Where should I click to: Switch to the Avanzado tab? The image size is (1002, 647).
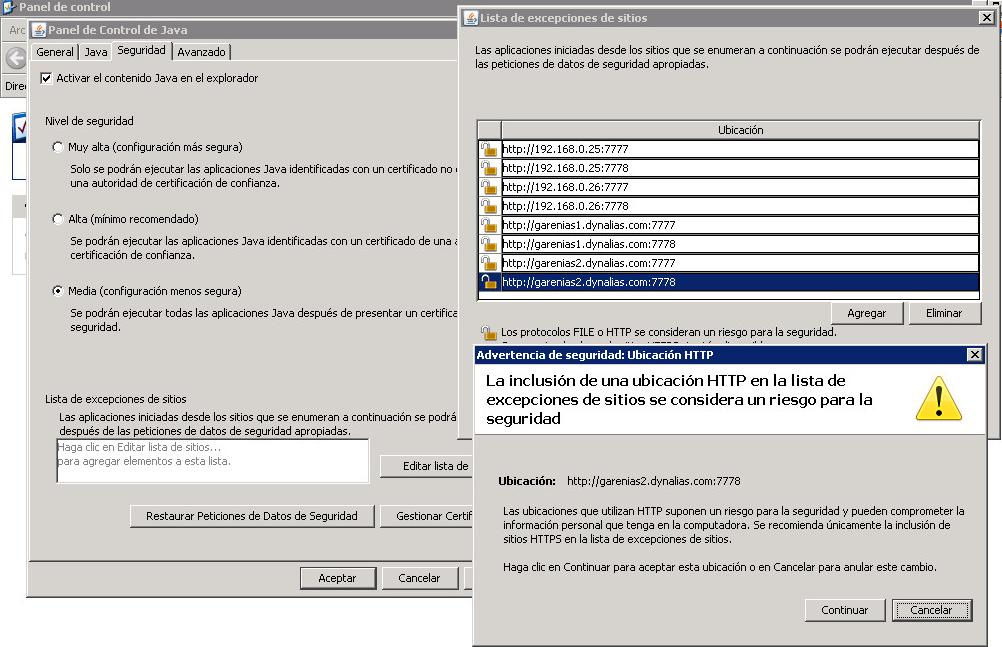(201, 52)
